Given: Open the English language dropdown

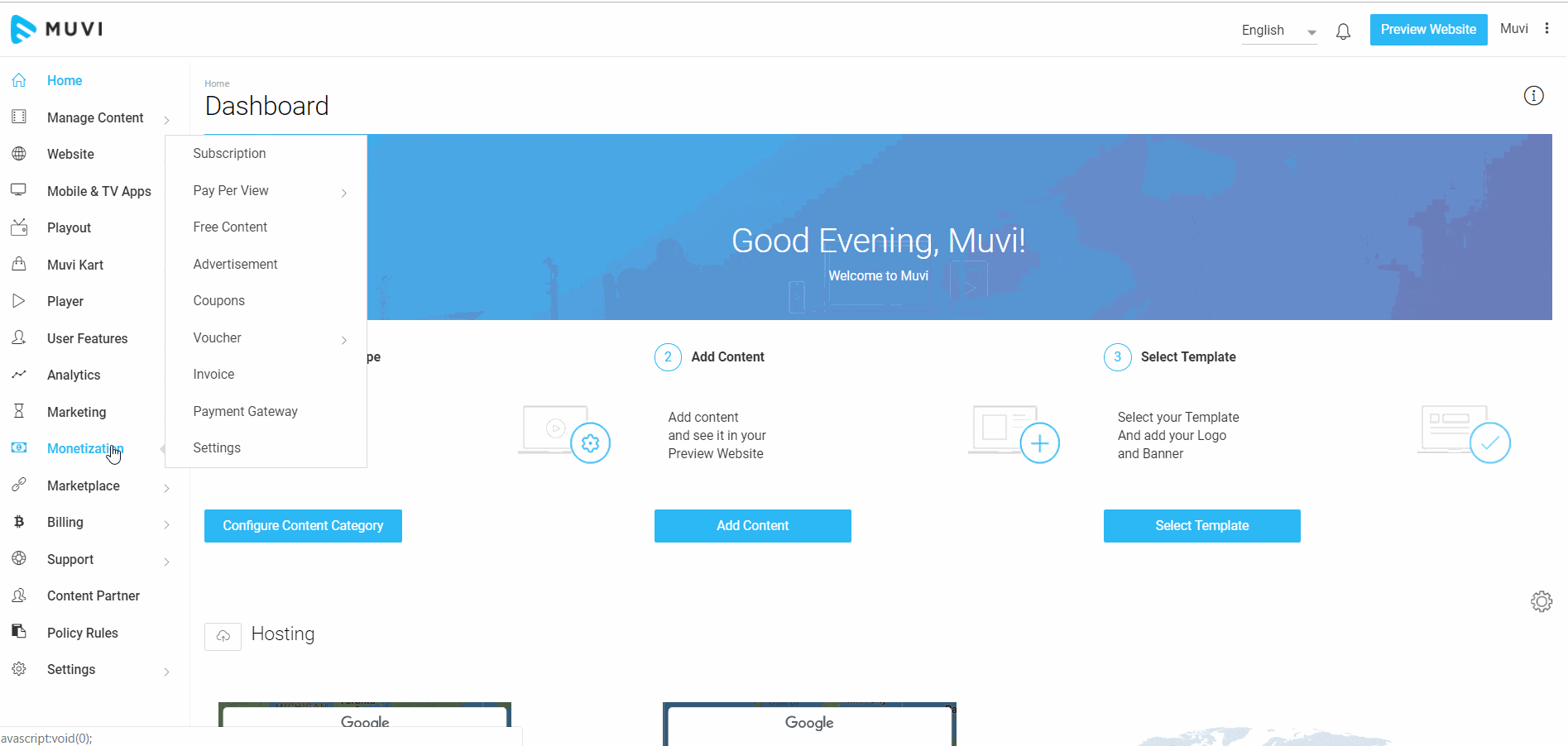Looking at the screenshot, I should click(x=1278, y=31).
